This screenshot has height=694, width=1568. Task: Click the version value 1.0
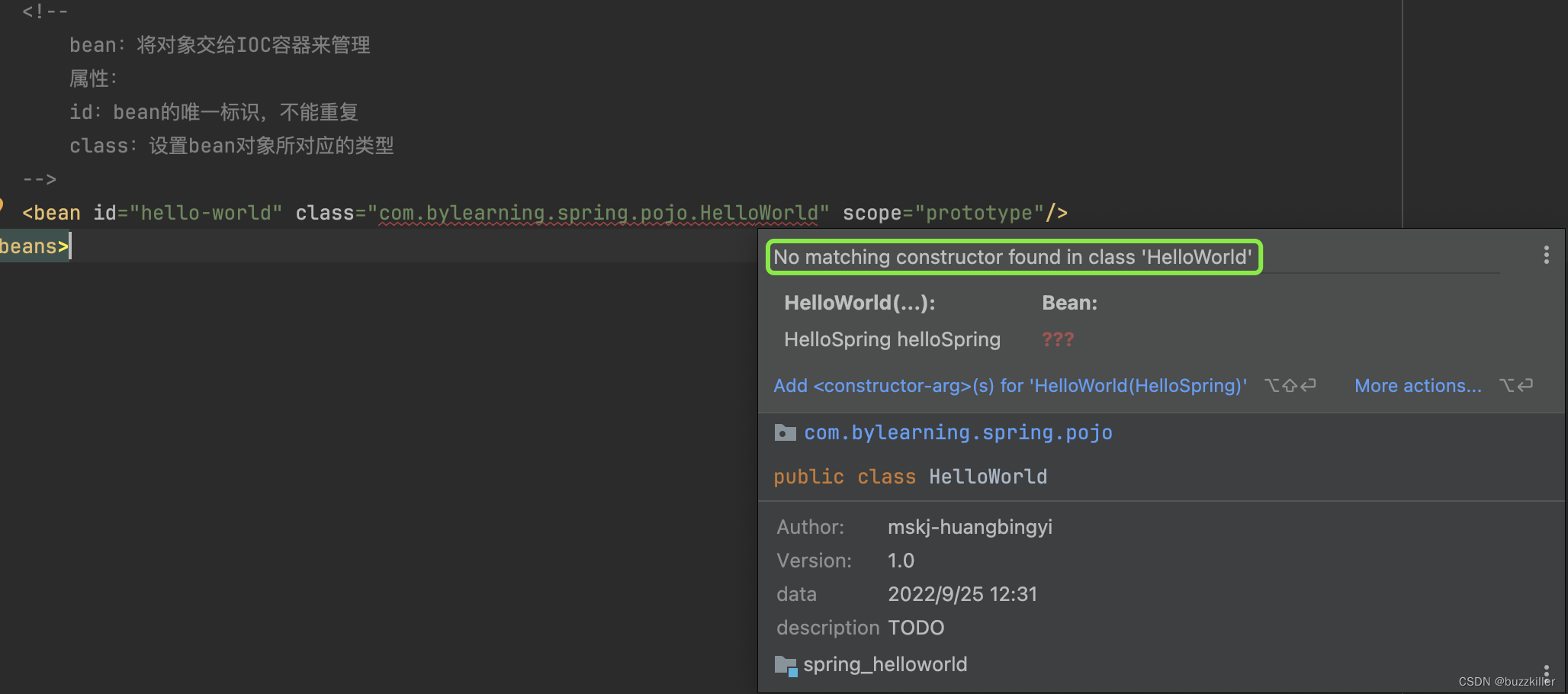pos(901,561)
